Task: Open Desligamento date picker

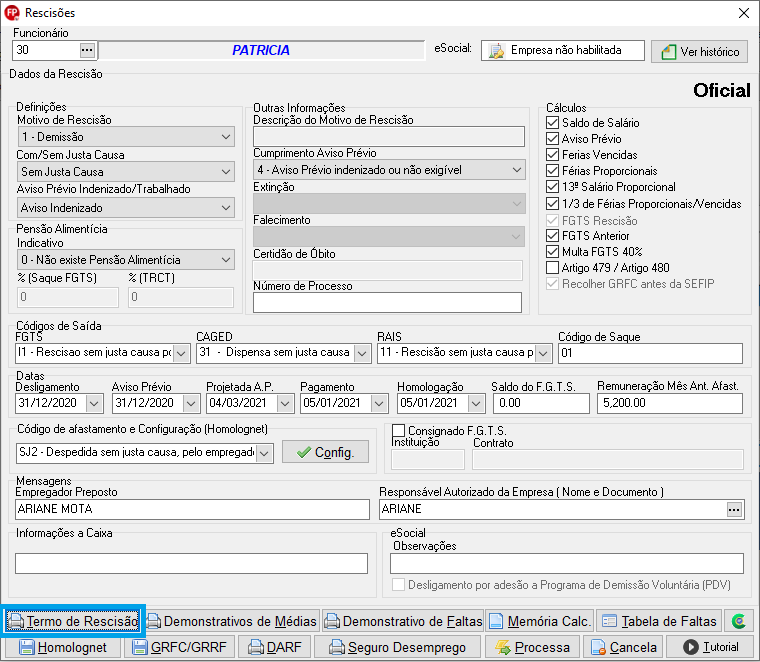Action: pos(94,403)
